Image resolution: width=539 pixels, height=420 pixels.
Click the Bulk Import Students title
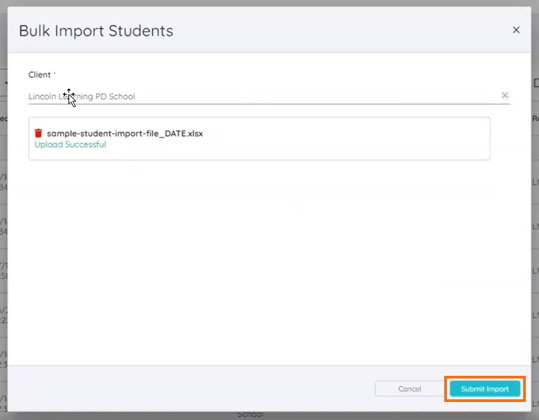96,31
